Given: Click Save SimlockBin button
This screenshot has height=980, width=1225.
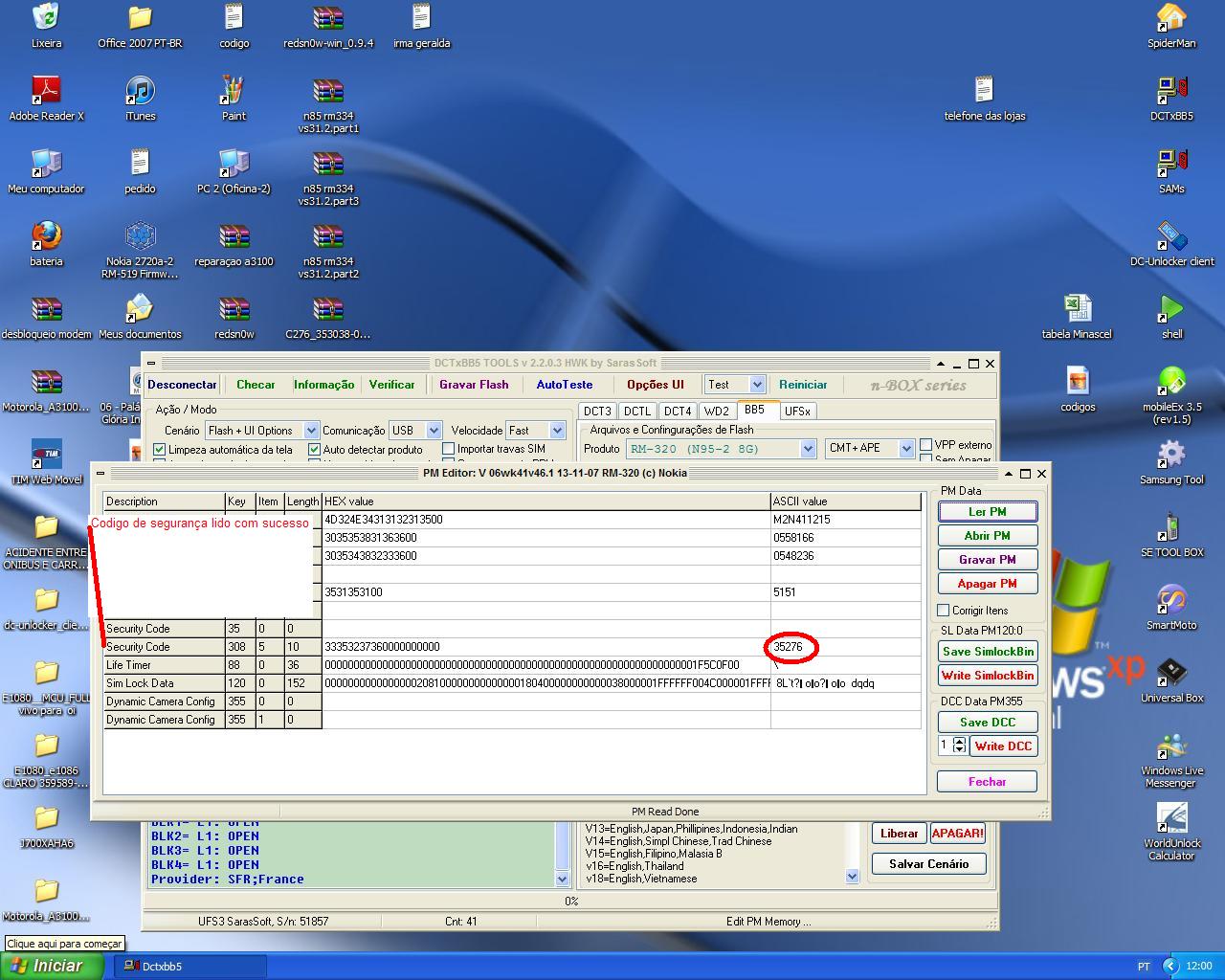Looking at the screenshot, I should [988, 652].
